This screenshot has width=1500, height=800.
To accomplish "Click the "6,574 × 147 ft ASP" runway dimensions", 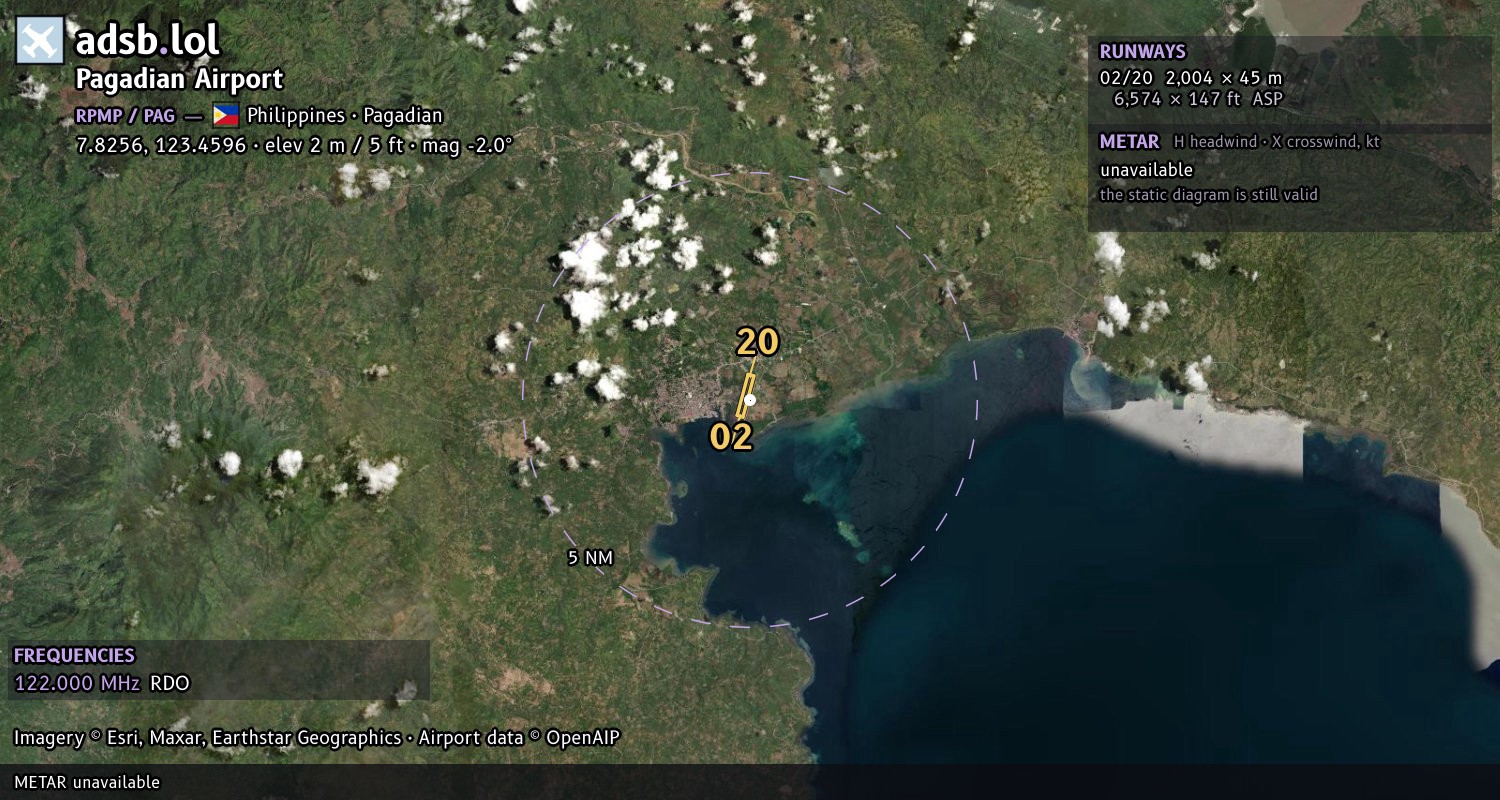I will (x=1198, y=99).
